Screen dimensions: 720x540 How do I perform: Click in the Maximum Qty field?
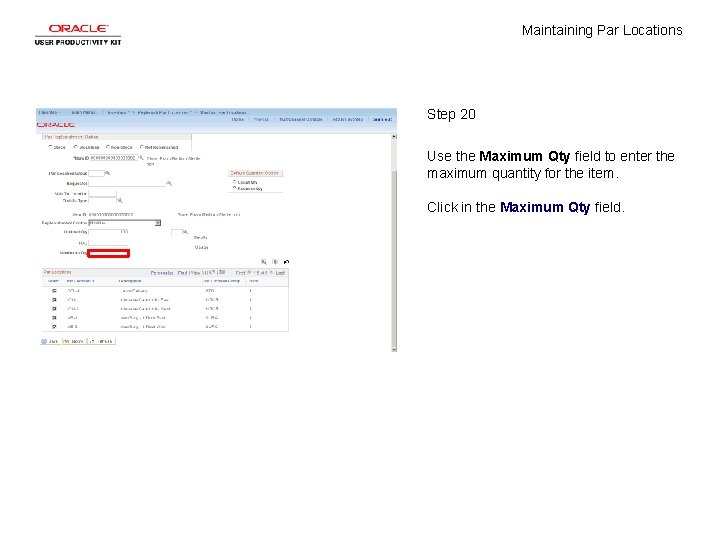[x=108, y=253]
